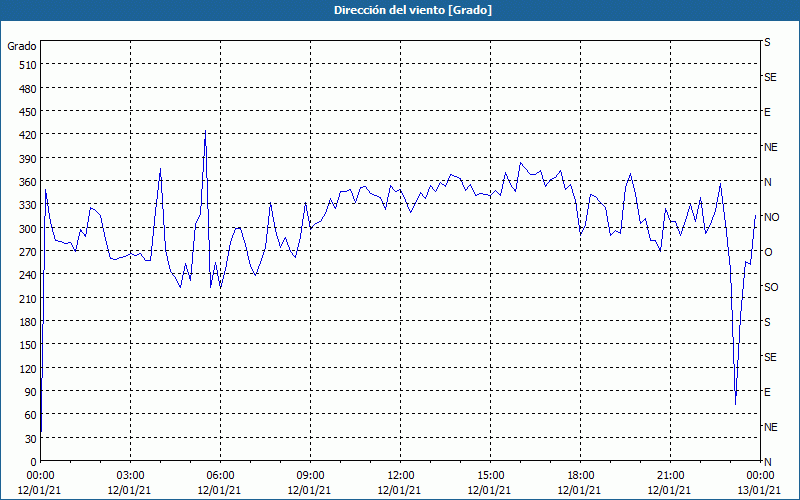The height and width of the screenshot is (500, 800).
Task: Click the 0 value on the y-axis
Action: coord(34,462)
